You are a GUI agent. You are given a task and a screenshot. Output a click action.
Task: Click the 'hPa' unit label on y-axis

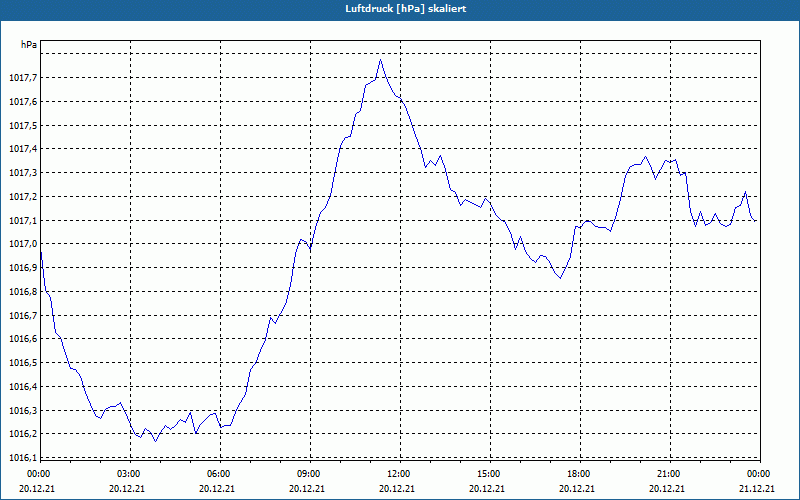click(x=29, y=45)
